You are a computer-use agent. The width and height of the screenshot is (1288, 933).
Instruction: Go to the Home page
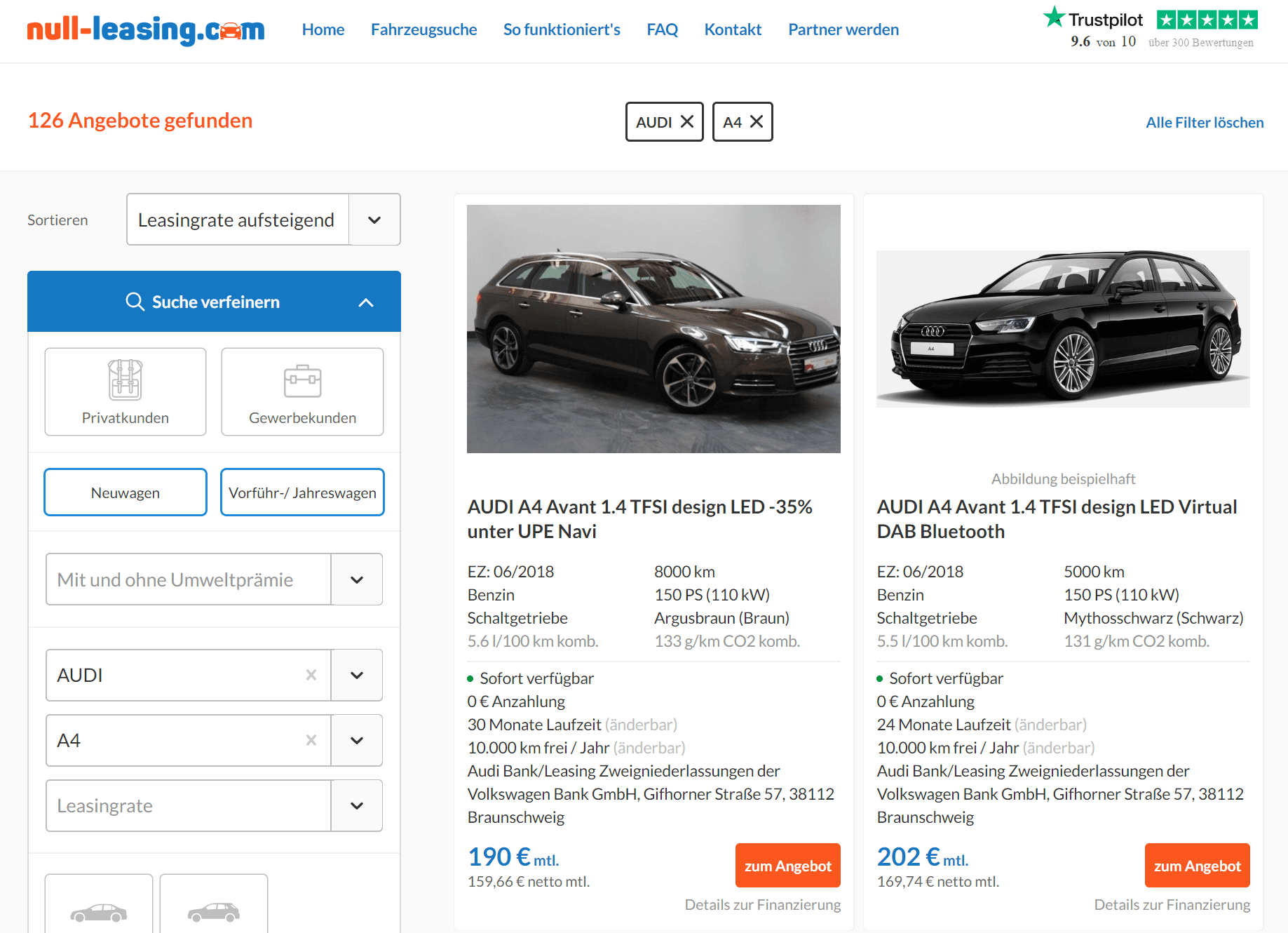323,29
